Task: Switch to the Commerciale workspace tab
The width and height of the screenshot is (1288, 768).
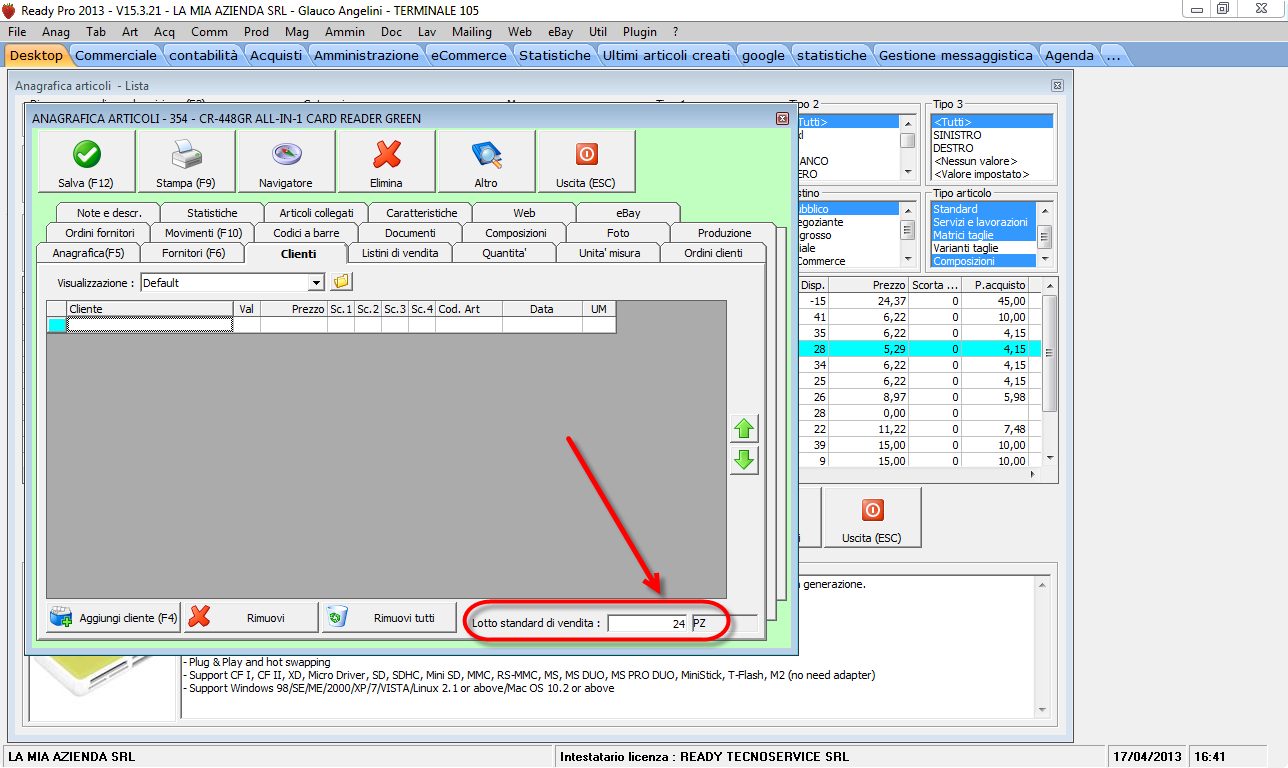Action: tap(116, 55)
